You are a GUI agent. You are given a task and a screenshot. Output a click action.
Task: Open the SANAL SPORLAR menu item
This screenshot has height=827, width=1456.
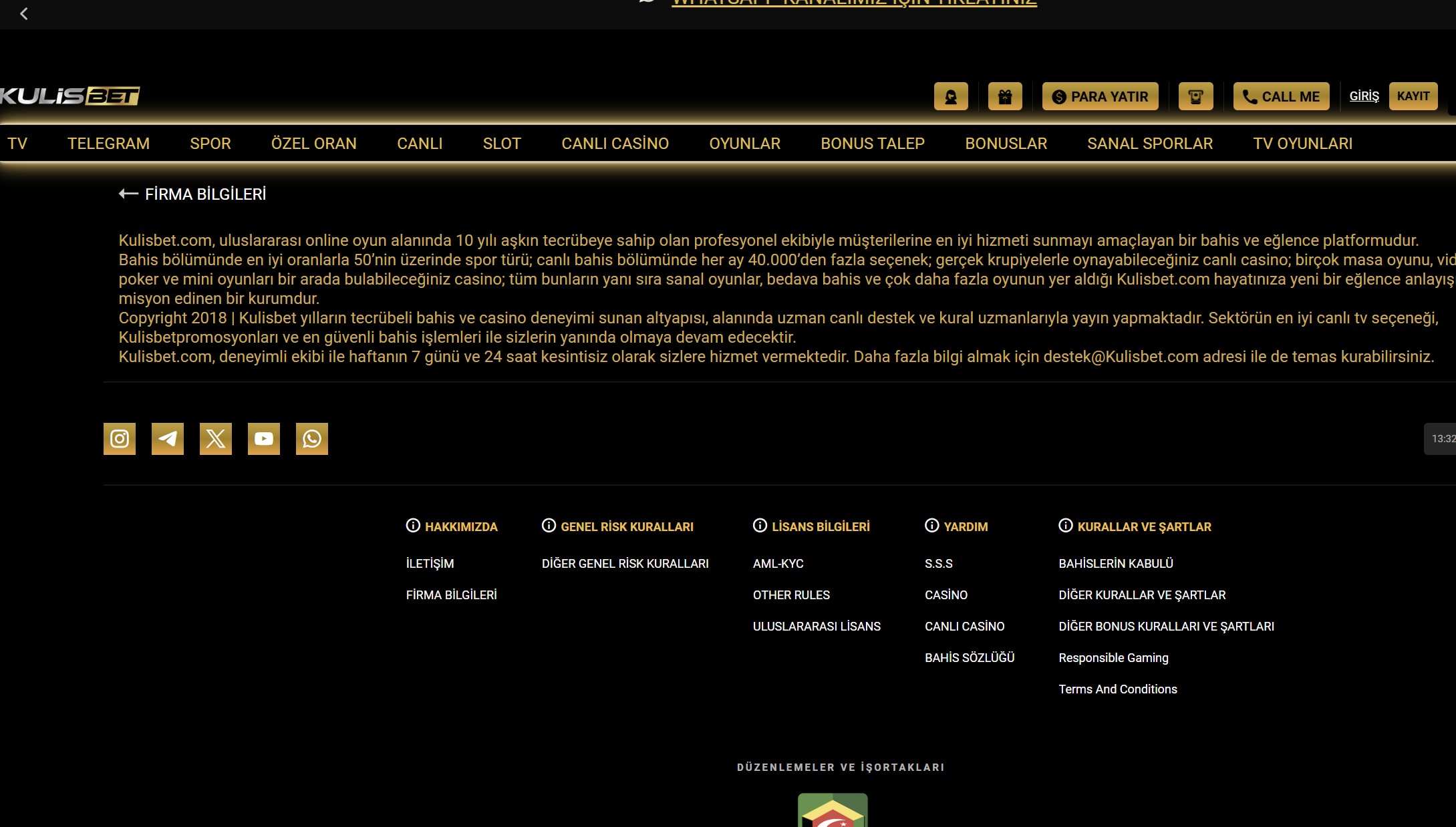(x=1149, y=144)
